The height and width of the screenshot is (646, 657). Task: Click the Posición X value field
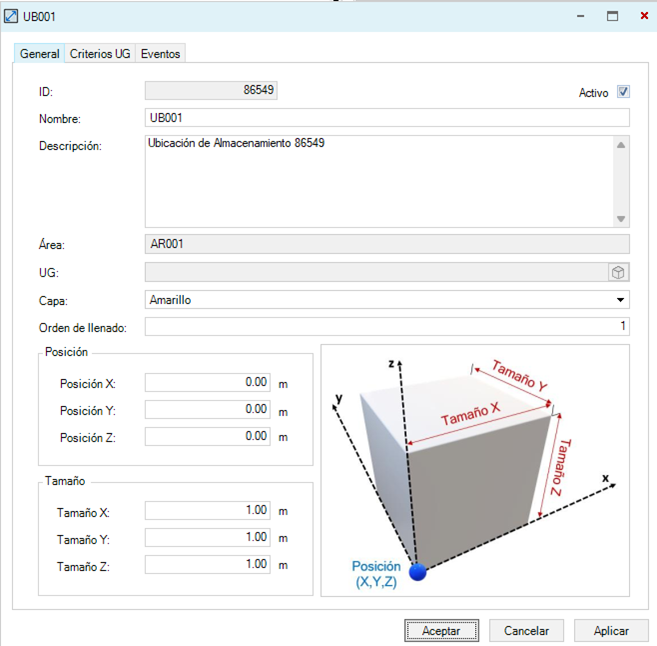pyautogui.click(x=208, y=382)
